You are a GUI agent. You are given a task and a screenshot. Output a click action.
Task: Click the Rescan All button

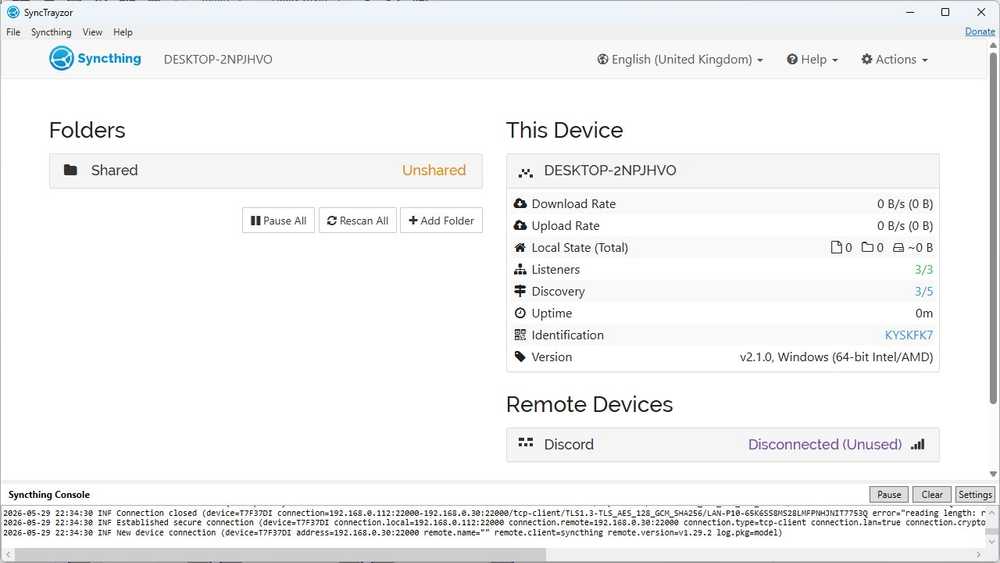[x=358, y=221]
